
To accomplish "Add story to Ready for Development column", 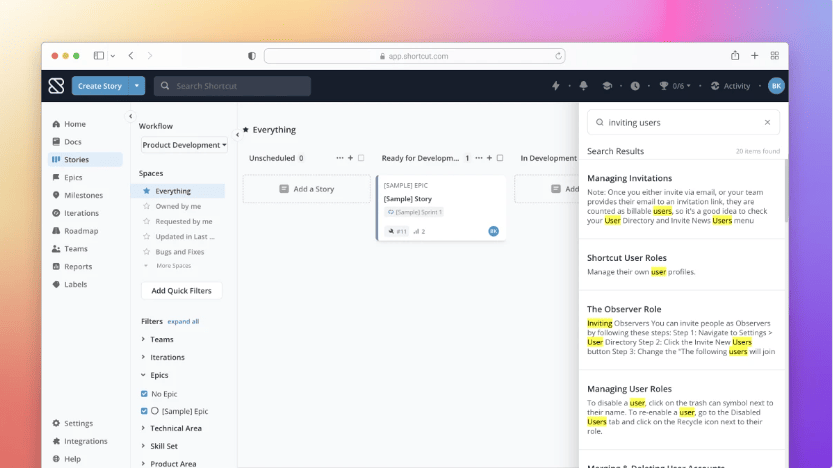I will (x=489, y=158).
